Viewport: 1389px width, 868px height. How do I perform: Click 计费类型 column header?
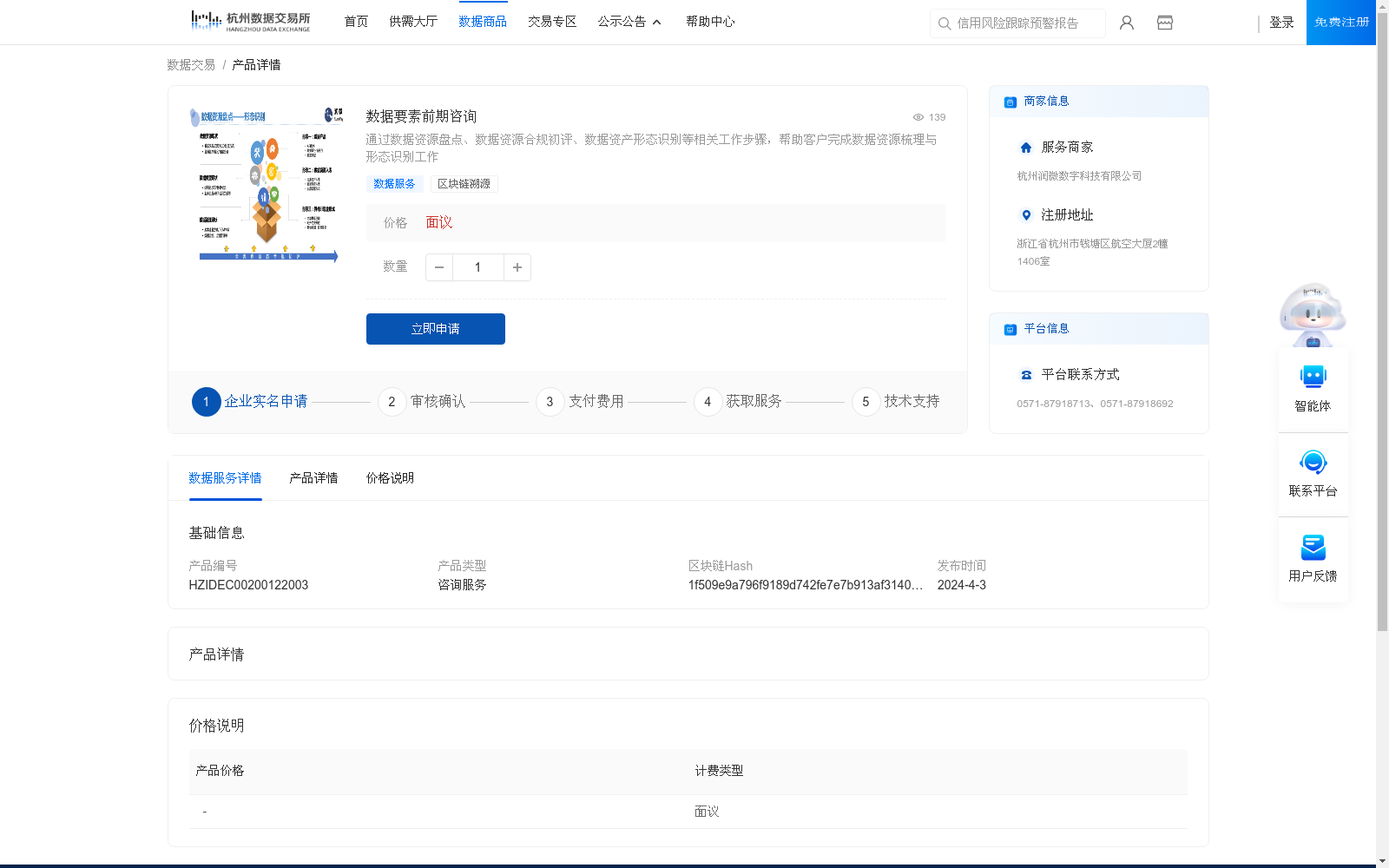719,771
